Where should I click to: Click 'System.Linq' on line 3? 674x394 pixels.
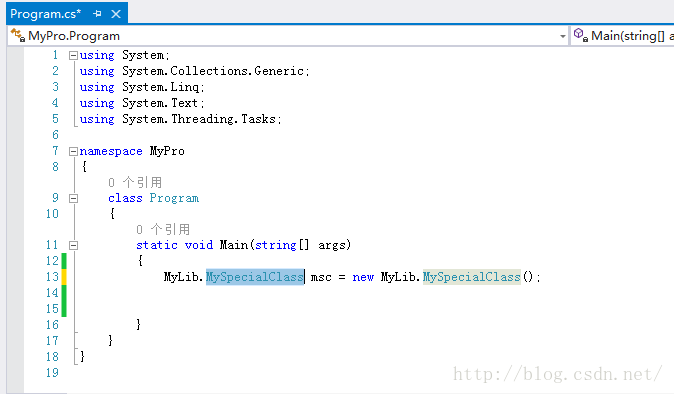pos(160,87)
